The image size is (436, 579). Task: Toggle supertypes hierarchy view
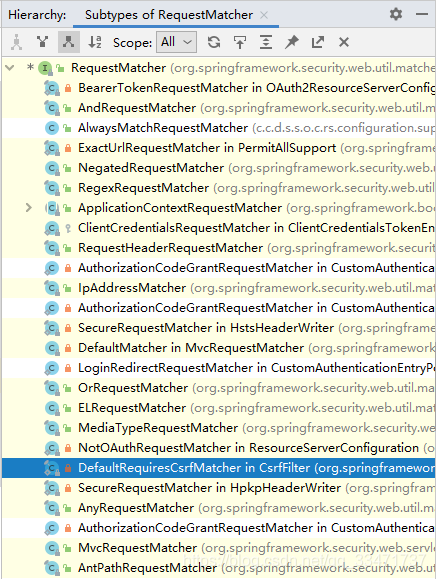click(43, 42)
